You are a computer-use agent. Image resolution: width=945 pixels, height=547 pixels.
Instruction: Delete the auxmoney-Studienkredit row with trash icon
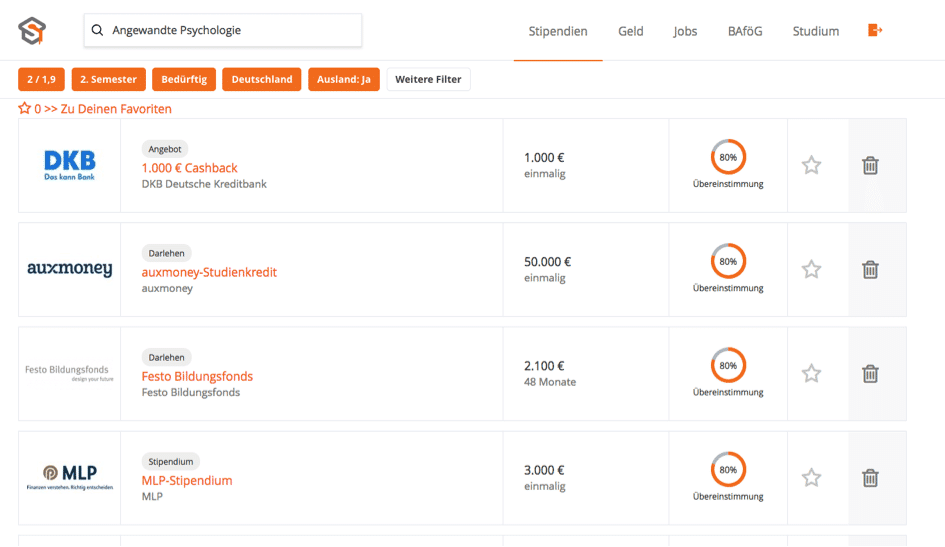tap(870, 269)
